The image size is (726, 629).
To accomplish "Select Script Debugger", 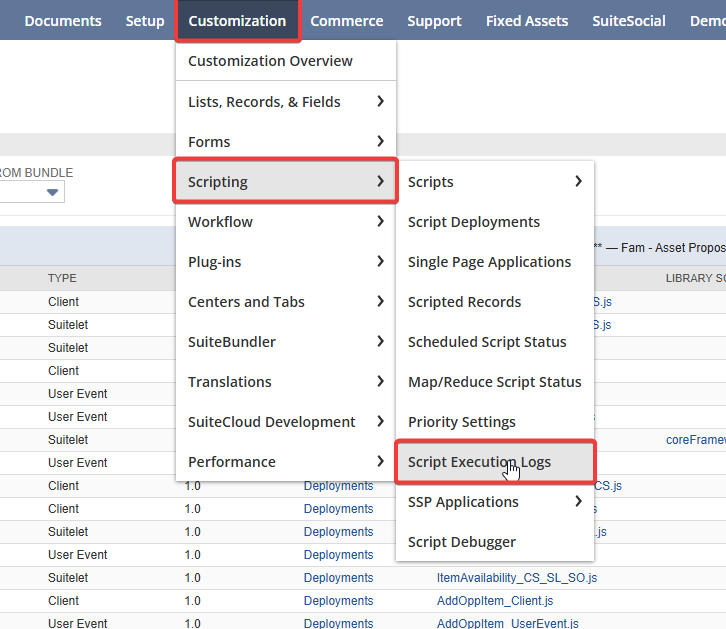I will click(495, 542).
